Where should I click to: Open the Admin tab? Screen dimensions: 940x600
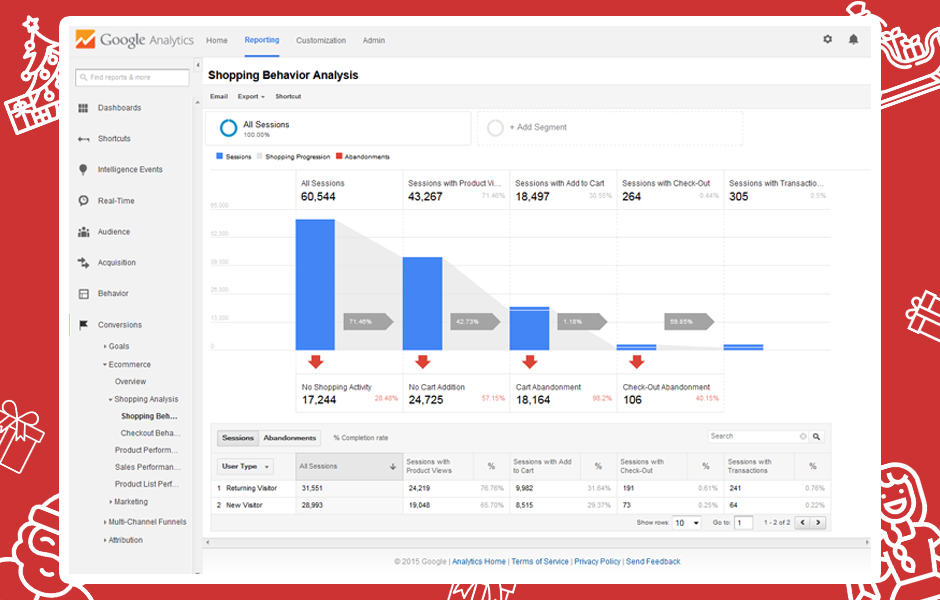(373, 41)
